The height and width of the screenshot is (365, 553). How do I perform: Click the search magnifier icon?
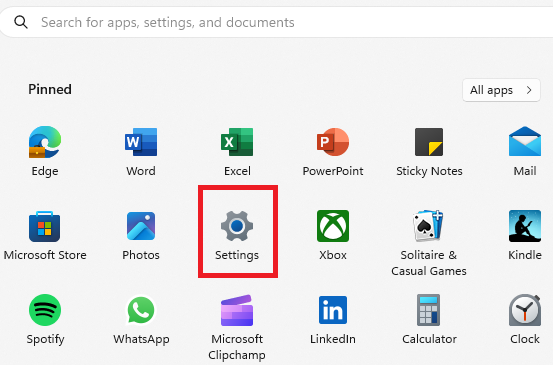click(20, 22)
